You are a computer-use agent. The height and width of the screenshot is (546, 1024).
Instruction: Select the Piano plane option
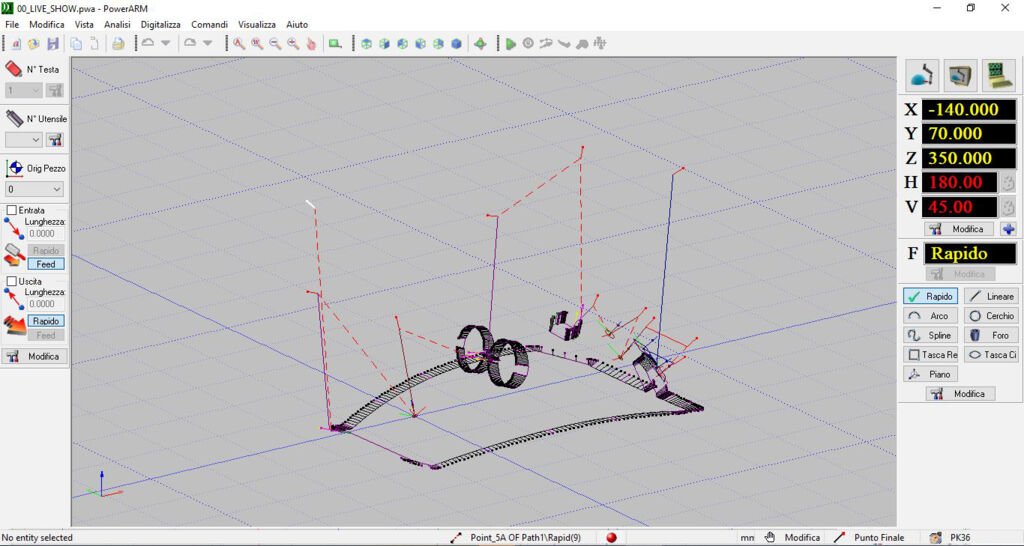pyautogui.click(x=931, y=374)
